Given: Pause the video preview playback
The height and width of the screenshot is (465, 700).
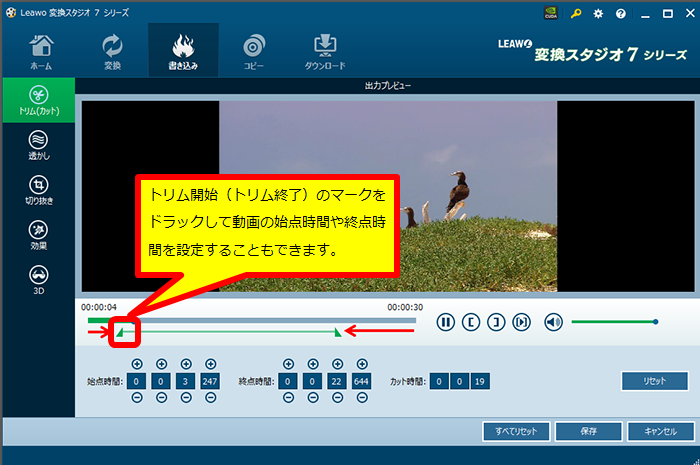Looking at the screenshot, I should click(445, 322).
